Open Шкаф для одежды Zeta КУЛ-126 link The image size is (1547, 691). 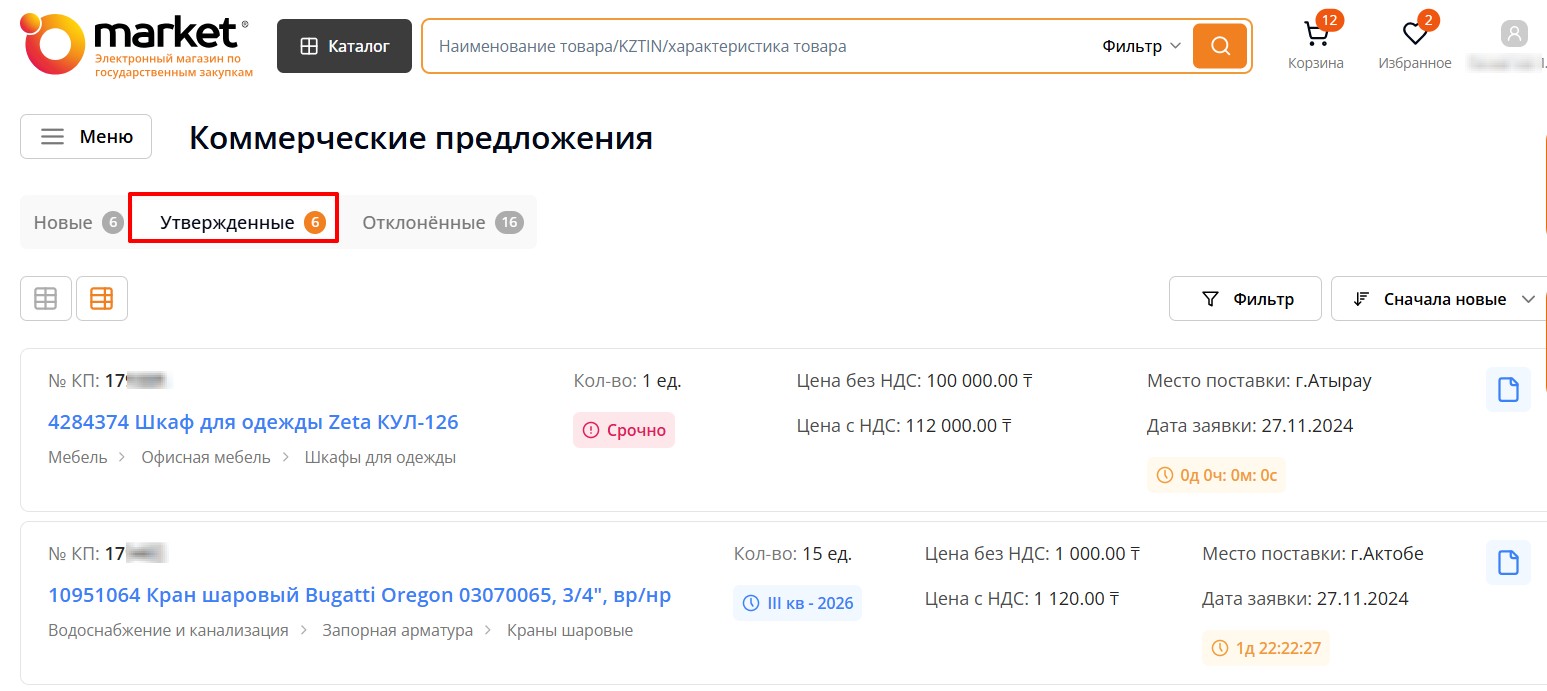click(253, 422)
